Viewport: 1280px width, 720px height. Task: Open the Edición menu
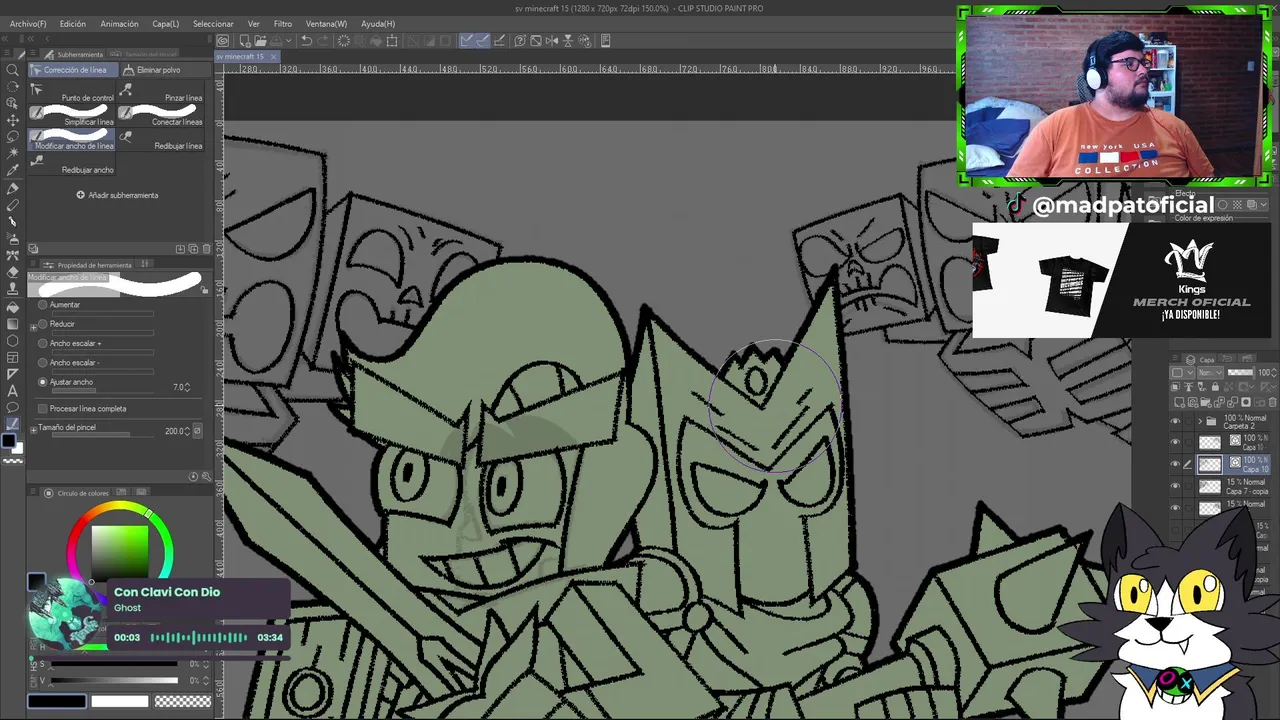[x=72, y=23]
